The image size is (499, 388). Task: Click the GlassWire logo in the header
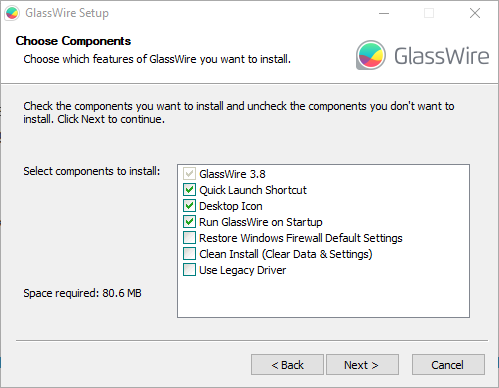pos(422,55)
